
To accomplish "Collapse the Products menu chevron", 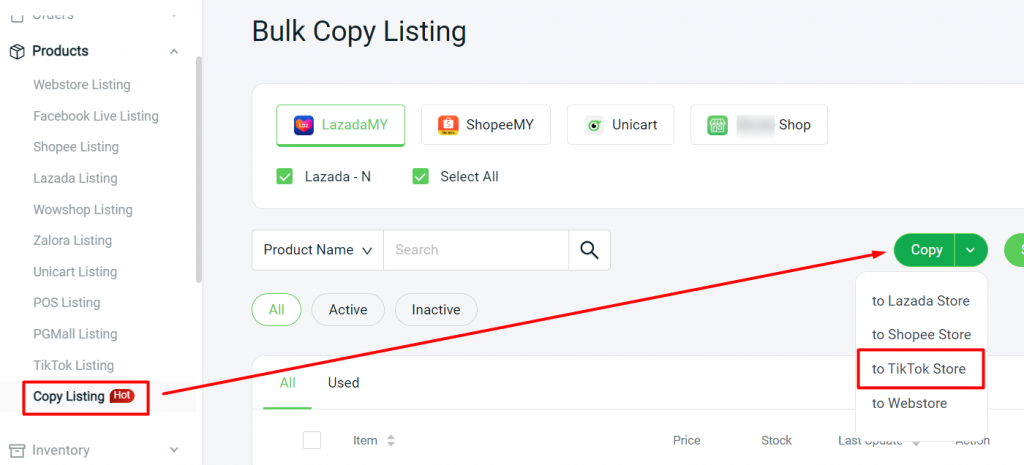I will click(174, 51).
